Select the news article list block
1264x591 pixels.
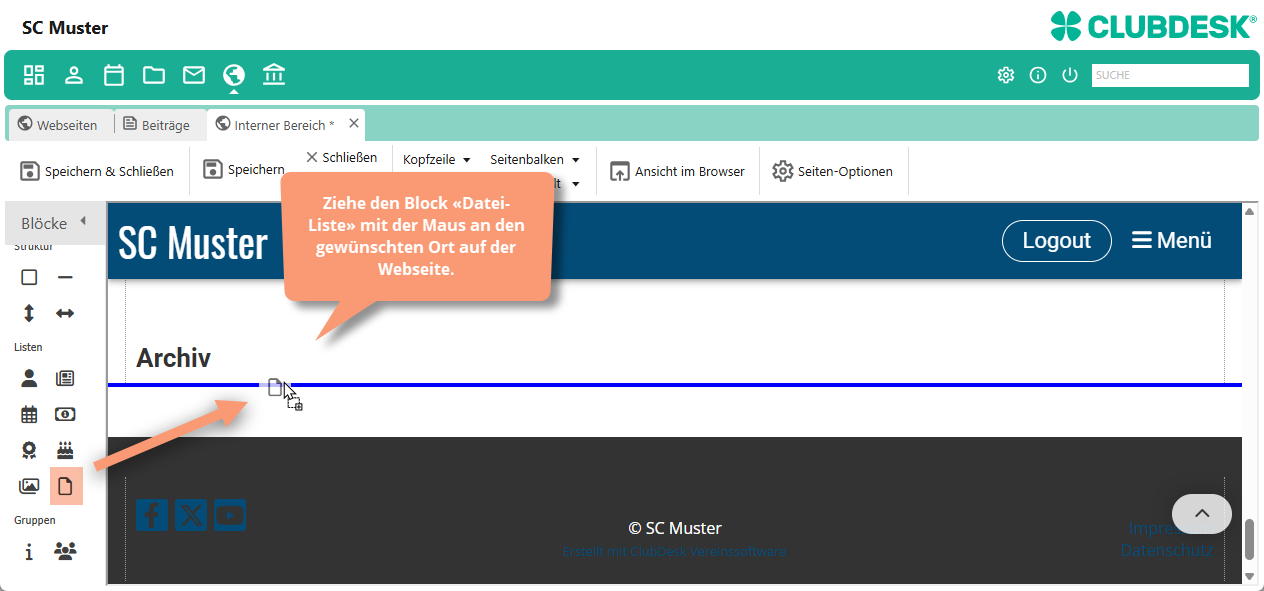[x=65, y=378]
